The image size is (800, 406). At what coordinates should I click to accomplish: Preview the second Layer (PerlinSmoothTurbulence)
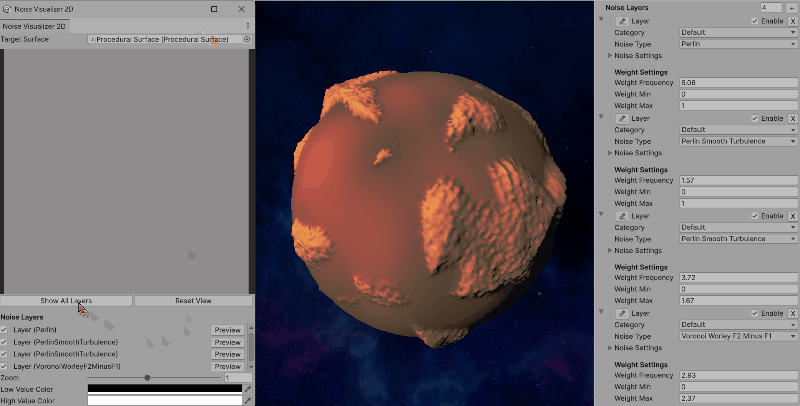228,354
